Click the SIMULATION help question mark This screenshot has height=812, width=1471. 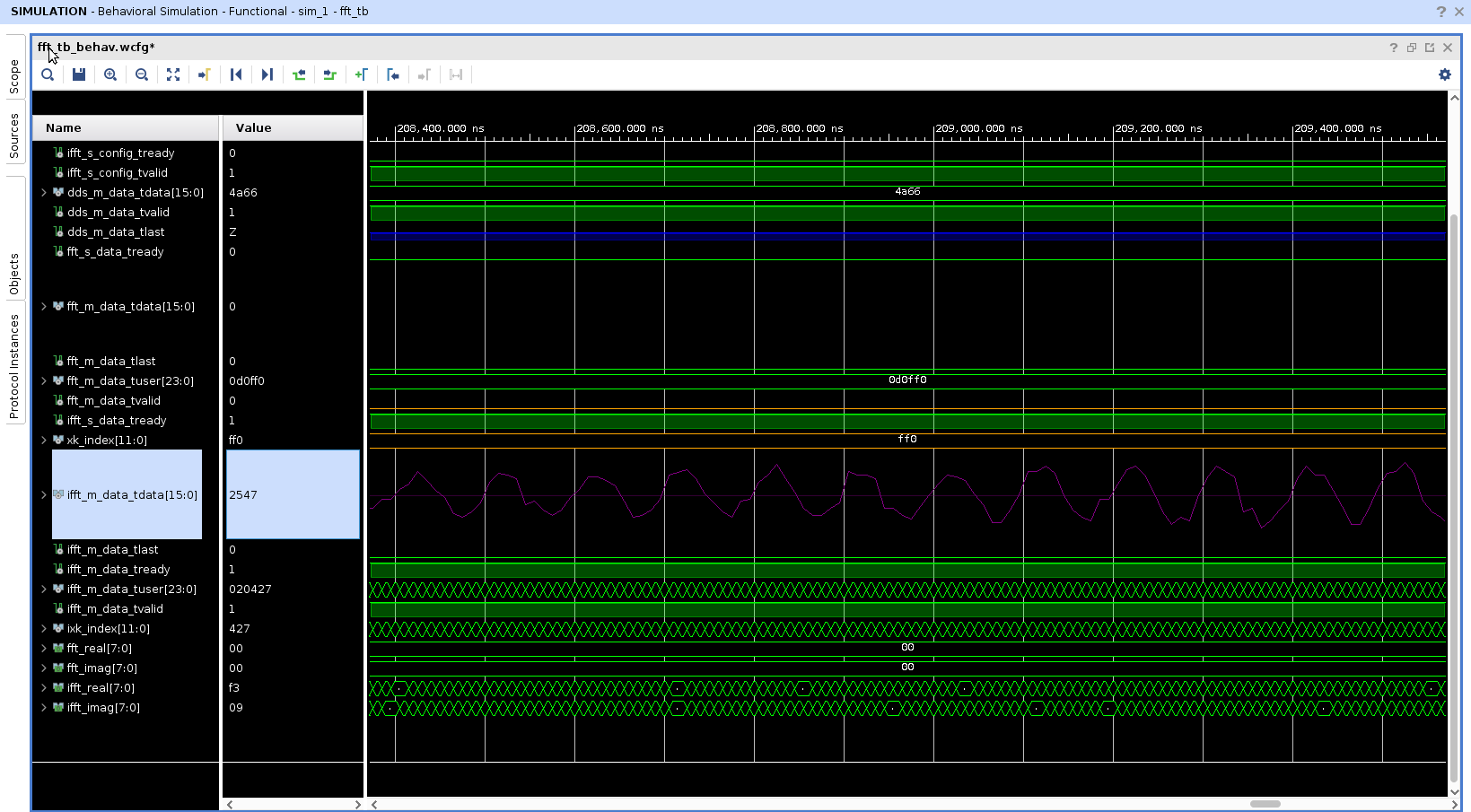click(x=1440, y=12)
